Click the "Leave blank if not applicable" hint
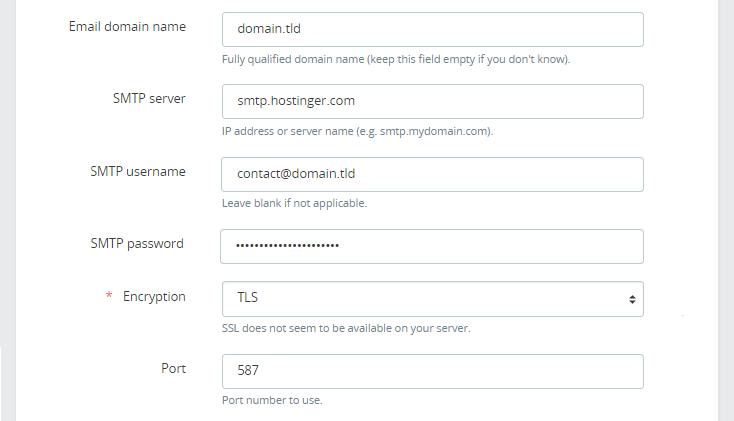The width and height of the screenshot is (734, 421). [294, 203]
